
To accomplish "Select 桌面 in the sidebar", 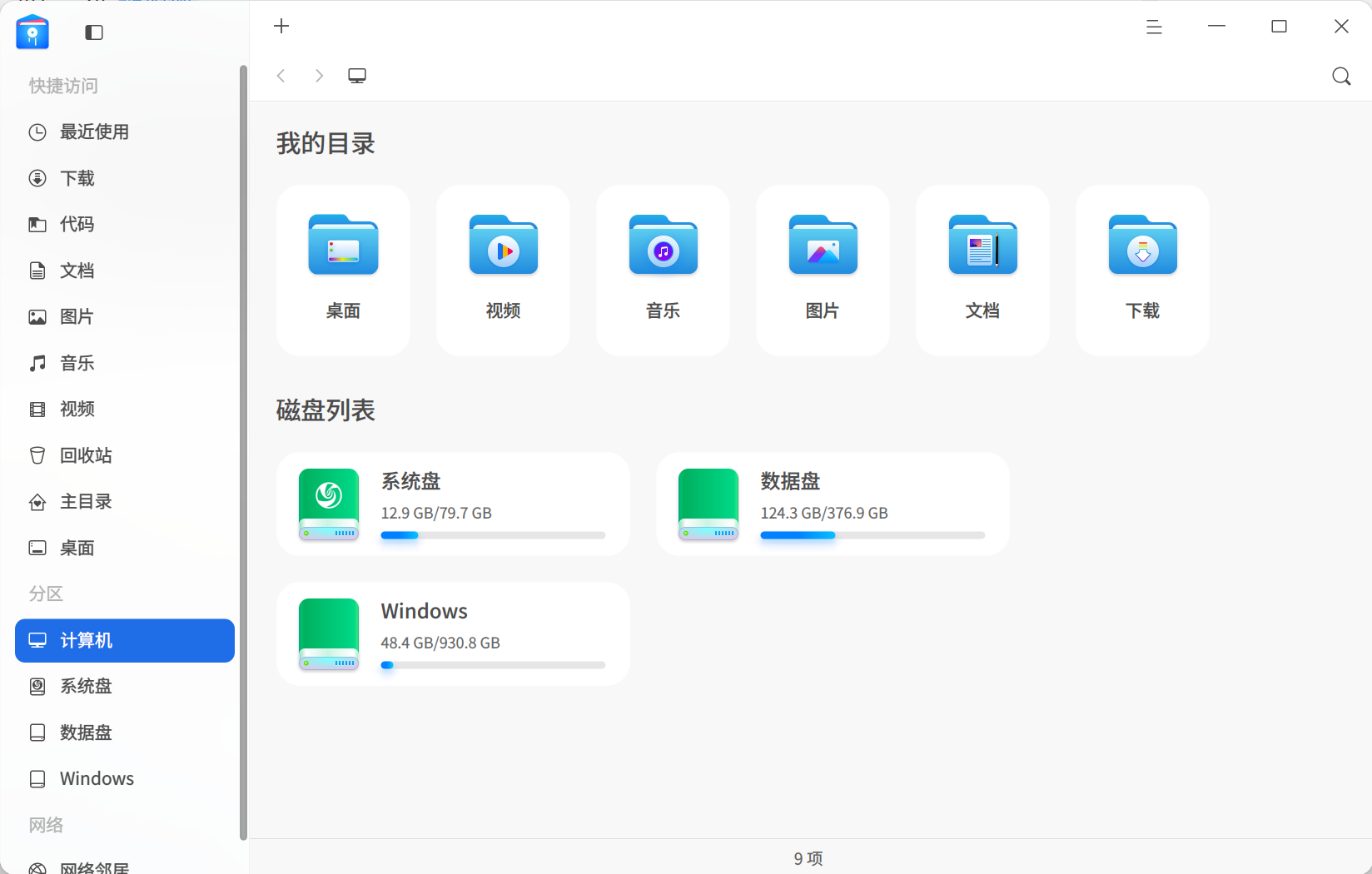I will pyautogui.click(x=125, y=548).
